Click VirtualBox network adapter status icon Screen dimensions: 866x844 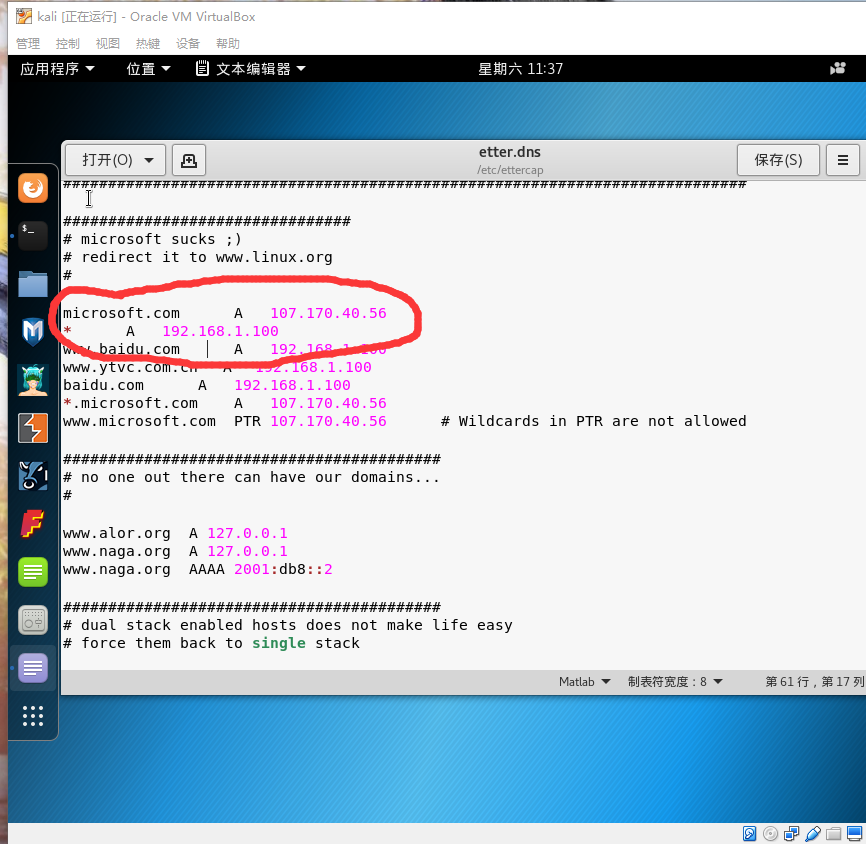coord(792,834)
